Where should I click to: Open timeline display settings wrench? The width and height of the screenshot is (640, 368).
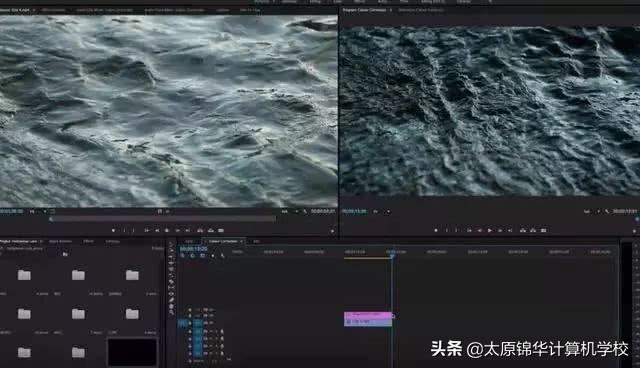222,255
